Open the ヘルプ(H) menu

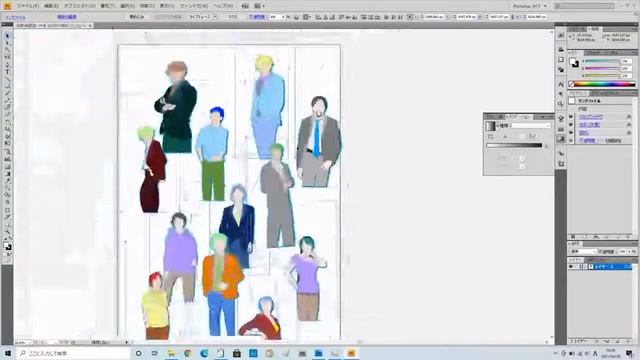coord(223,6)
